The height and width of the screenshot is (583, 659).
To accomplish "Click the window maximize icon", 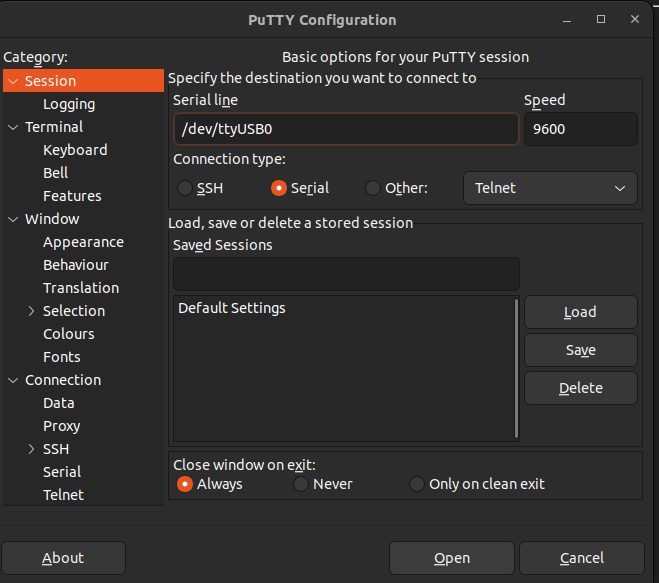I will (x=602, y=20).
